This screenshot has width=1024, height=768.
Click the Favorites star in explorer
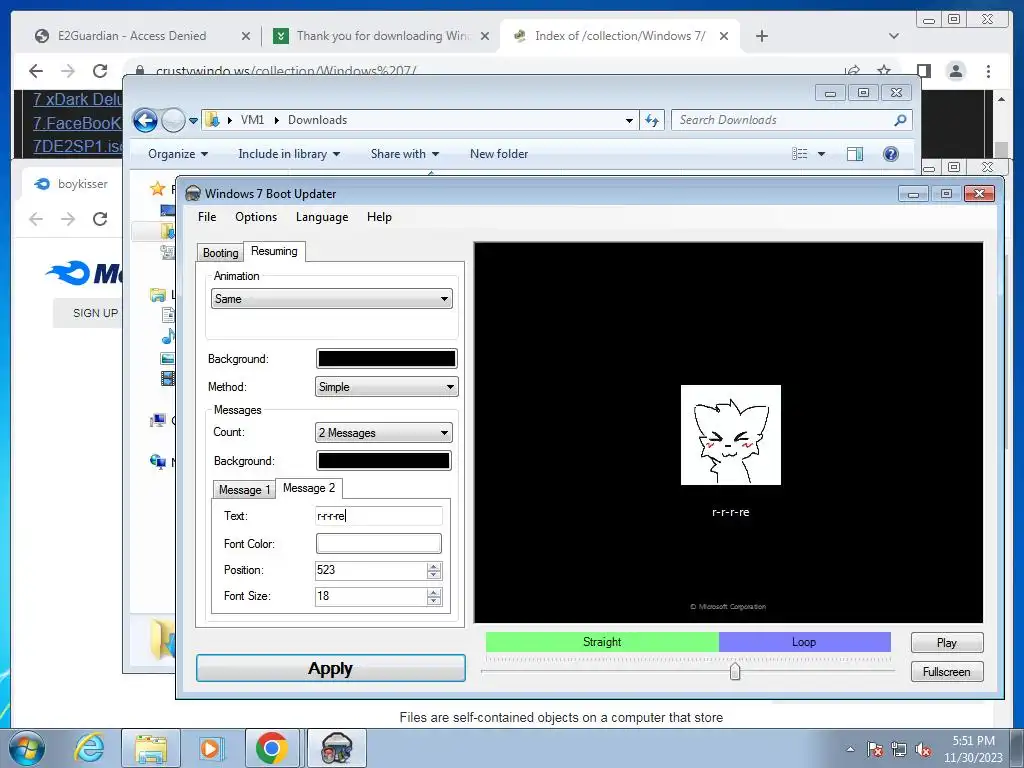[157, 189]
